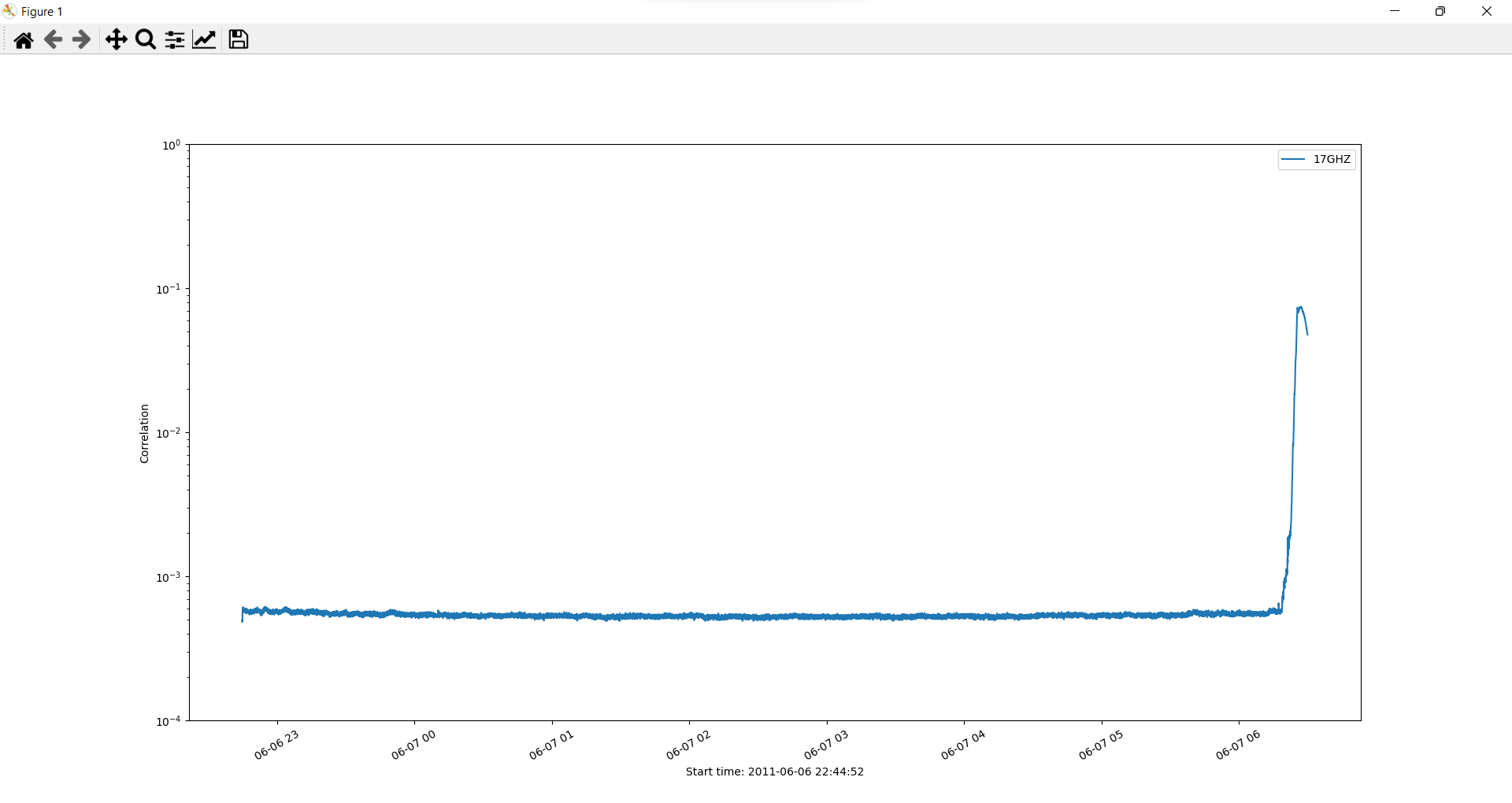
Task: Go forward to the next plot view
Action: pos(80,39)
